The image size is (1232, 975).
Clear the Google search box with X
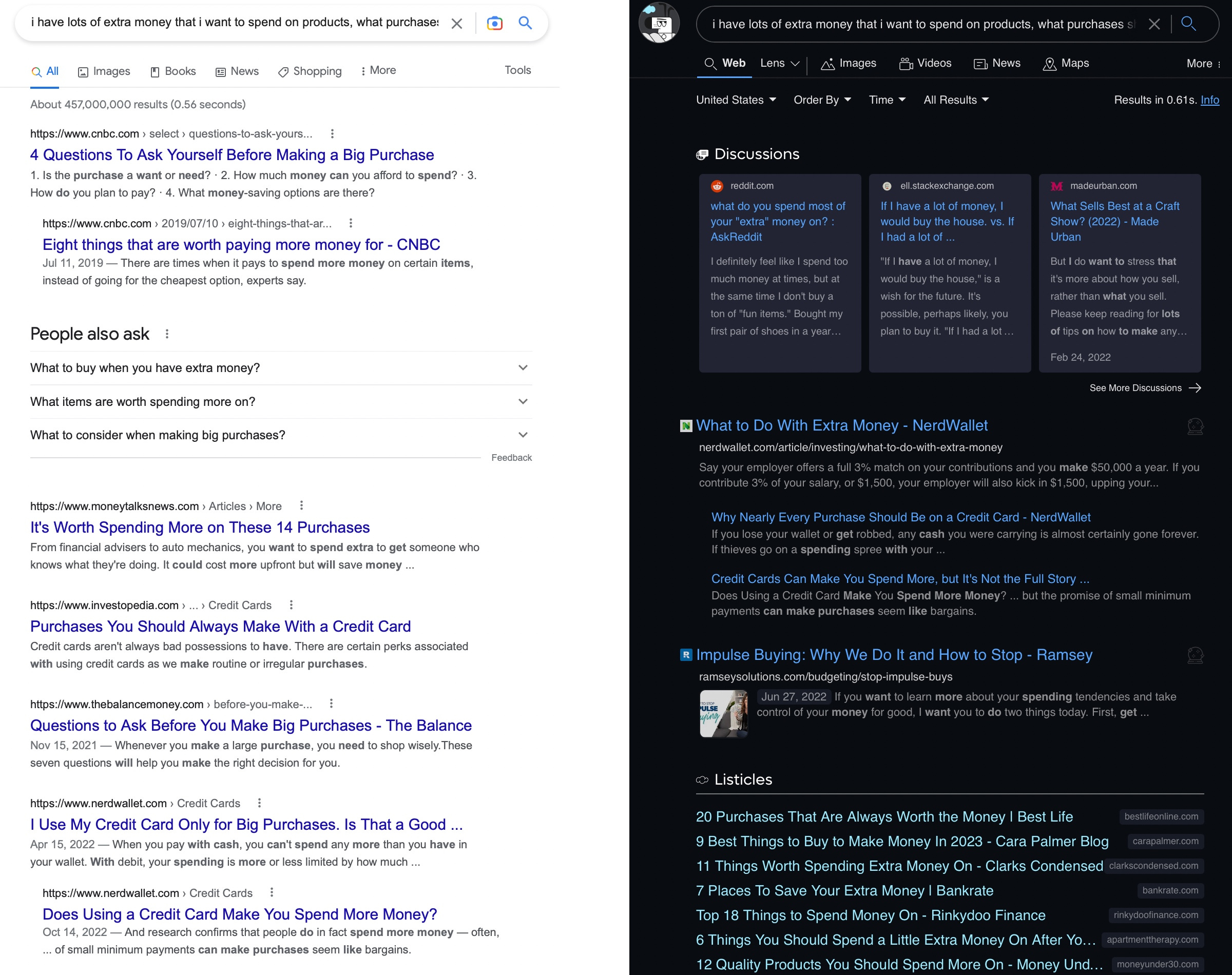tap(457, 24)
